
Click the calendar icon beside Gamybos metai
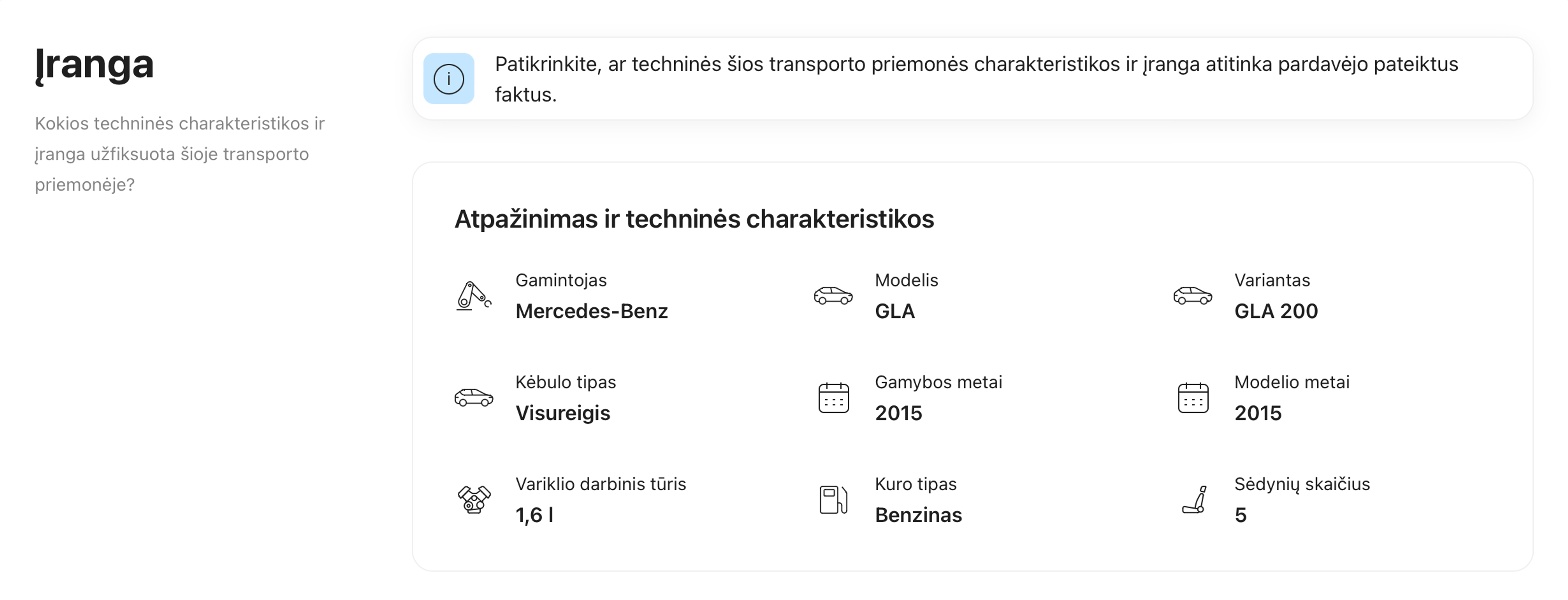pos(833,398)
